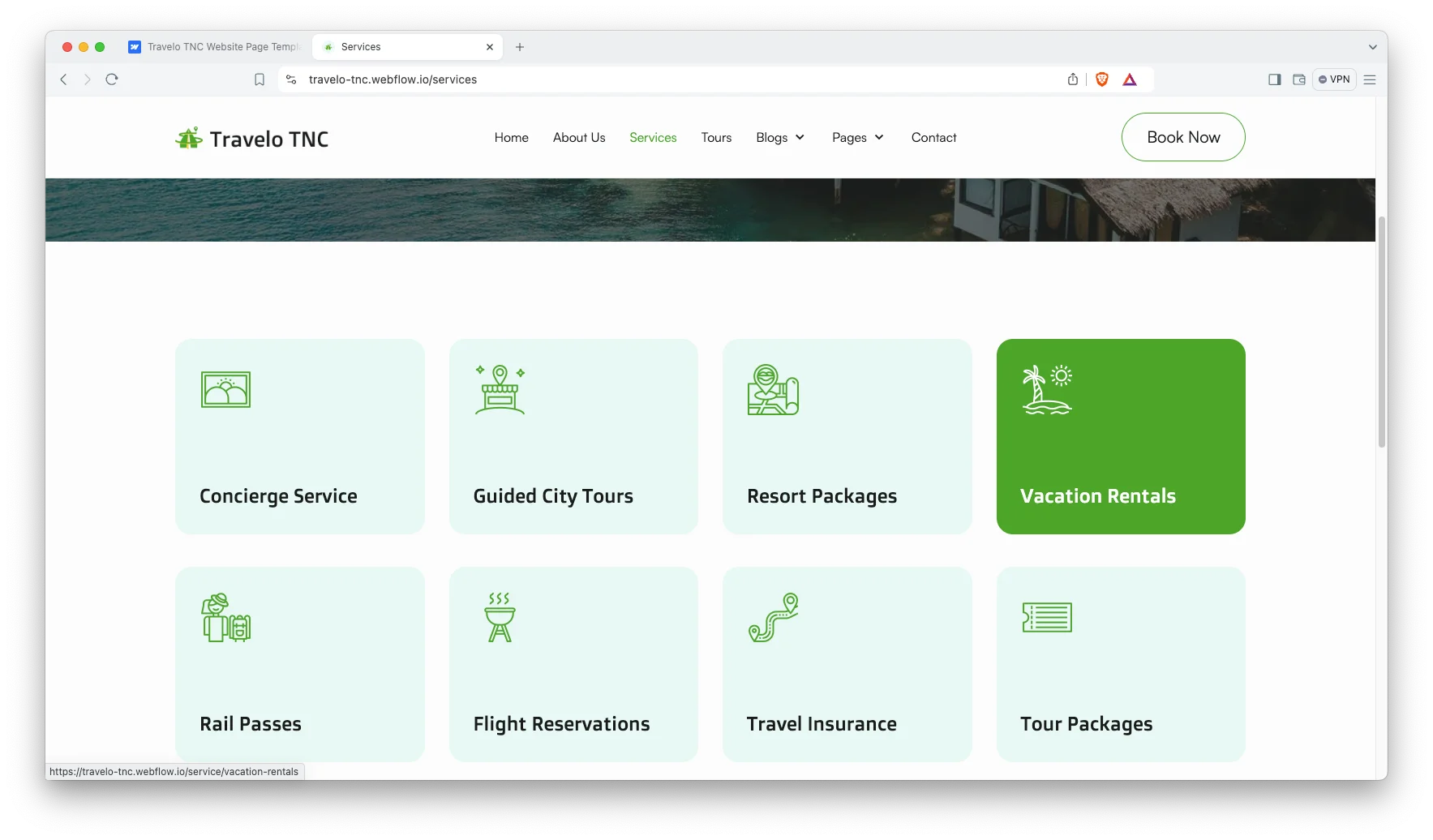This screenshot has height=840, width=1433.
Task: Bookmark this page with bookmark icon
Action: (260, 79)
